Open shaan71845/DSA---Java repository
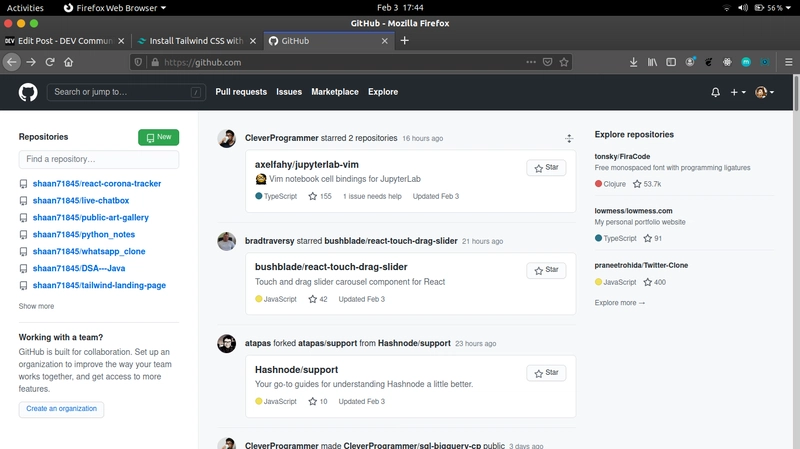 coord(79,268)
